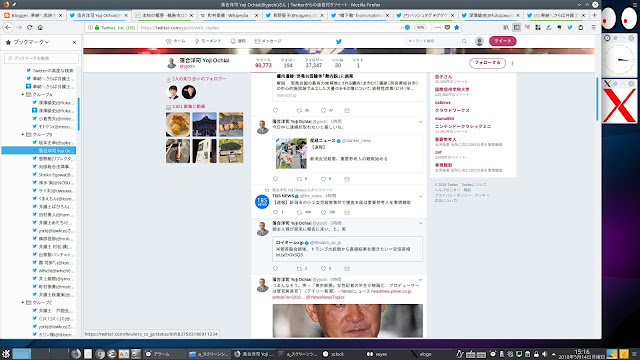Open the Firefox hamburger menu
This screenshot has width=640, height=360.
593,27
